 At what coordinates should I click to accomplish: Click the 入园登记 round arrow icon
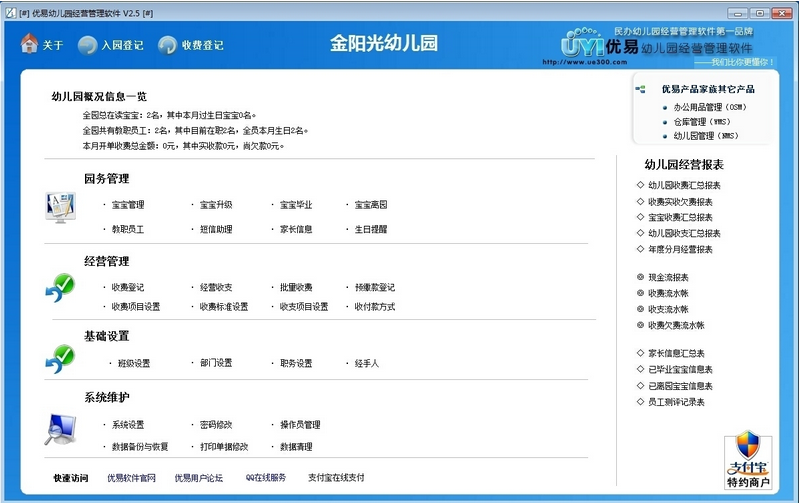point(87,45)
